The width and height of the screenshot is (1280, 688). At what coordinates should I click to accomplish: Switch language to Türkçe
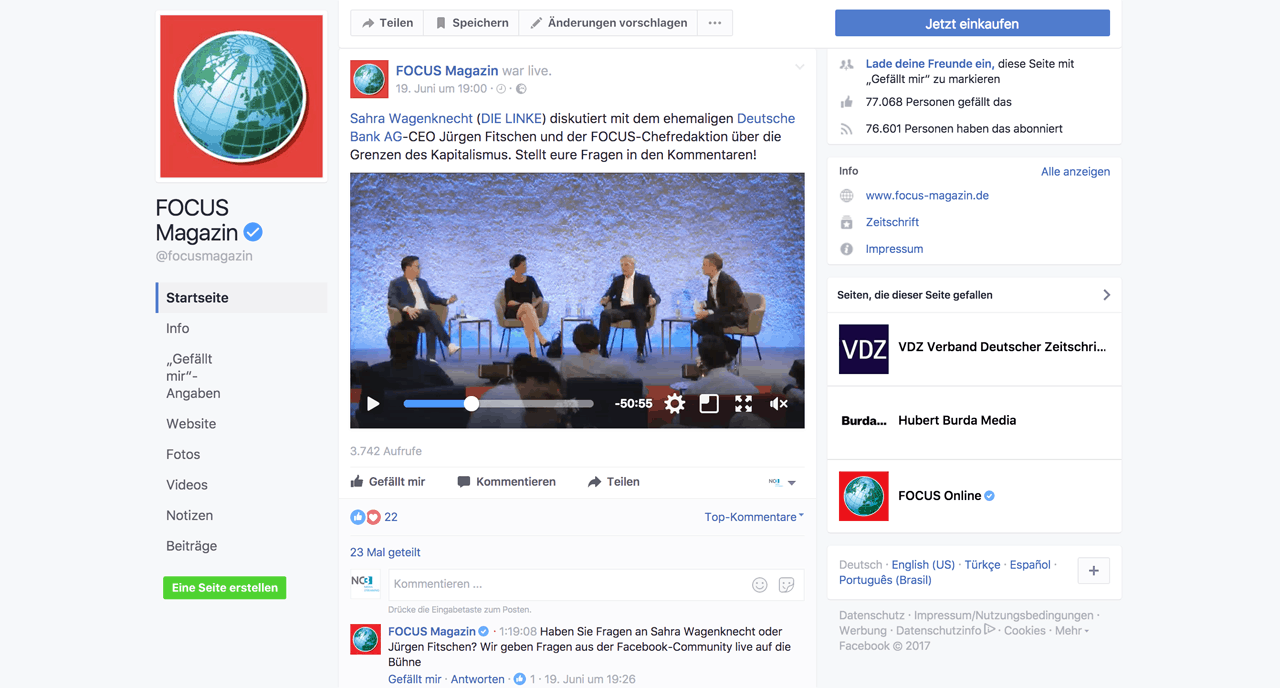tap(982, 564)
